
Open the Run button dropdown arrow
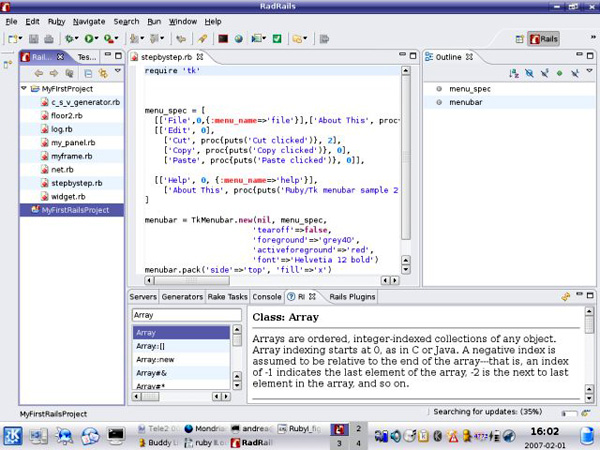point(96,38)
